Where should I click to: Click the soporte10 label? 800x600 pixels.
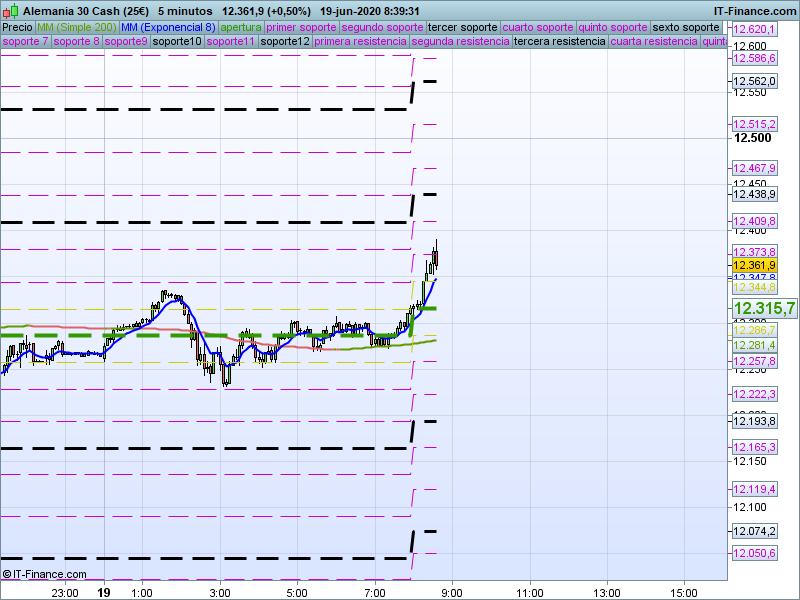pos(178,41)
